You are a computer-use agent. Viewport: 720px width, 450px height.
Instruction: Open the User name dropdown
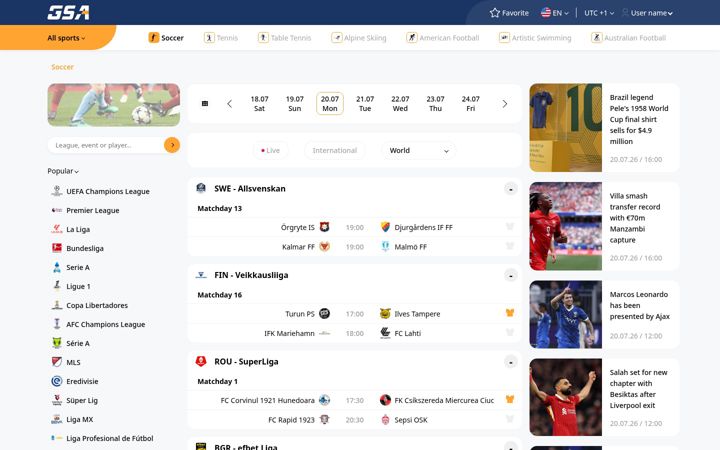[x=652, y=13]
